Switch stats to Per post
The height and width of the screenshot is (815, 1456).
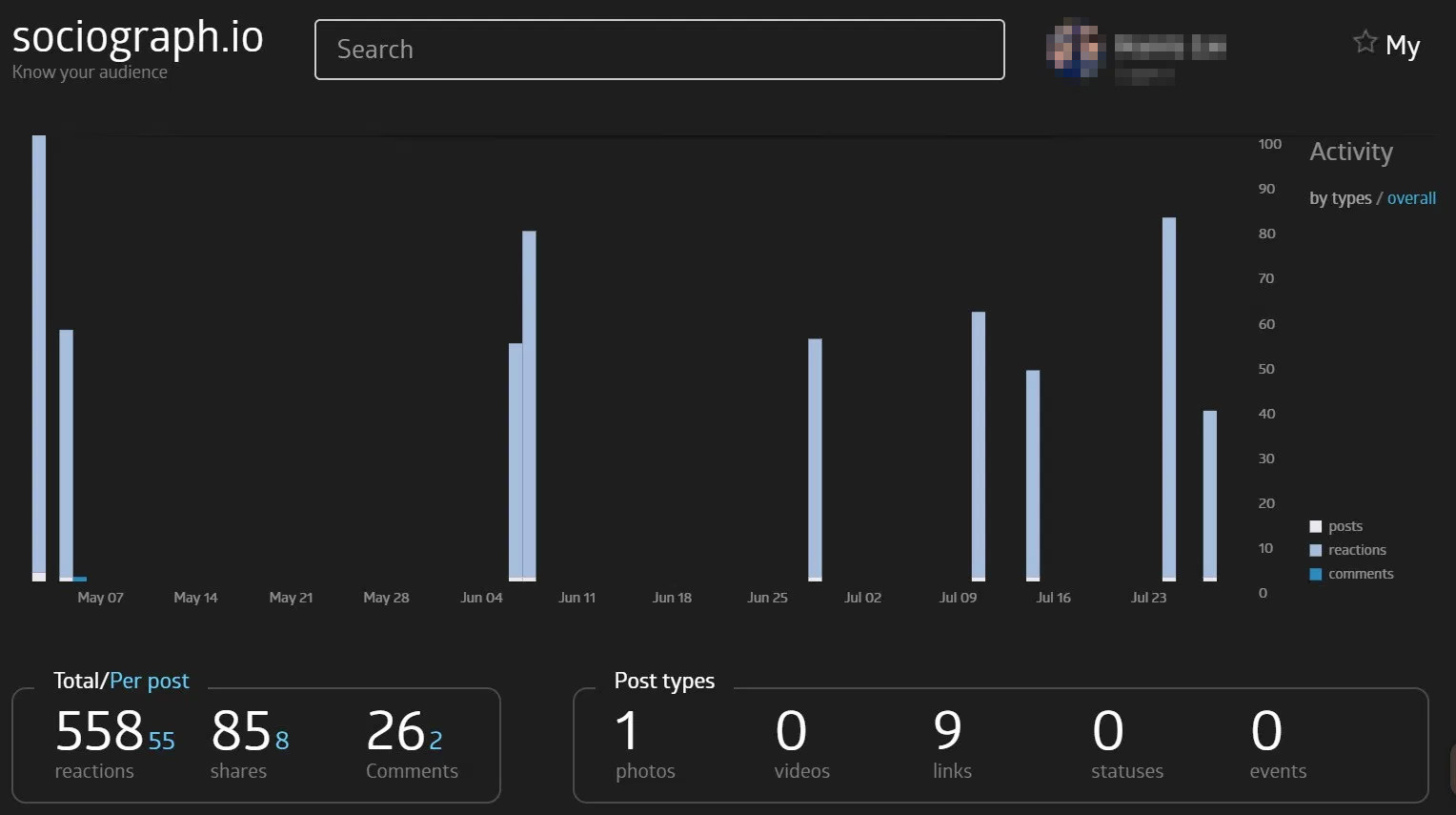(149, 681)
